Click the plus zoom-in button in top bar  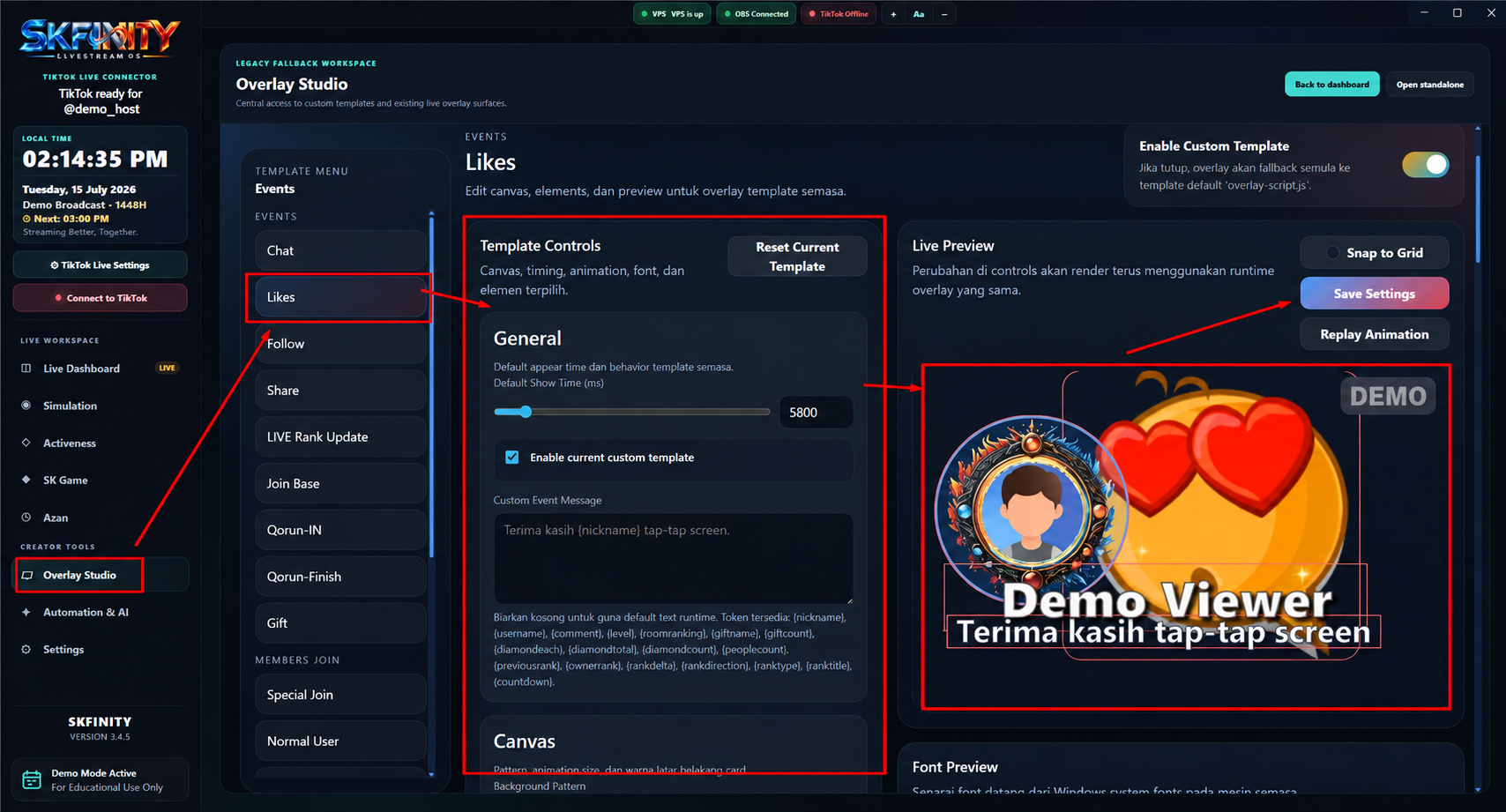pyautogui.click(x=893, y=14)
